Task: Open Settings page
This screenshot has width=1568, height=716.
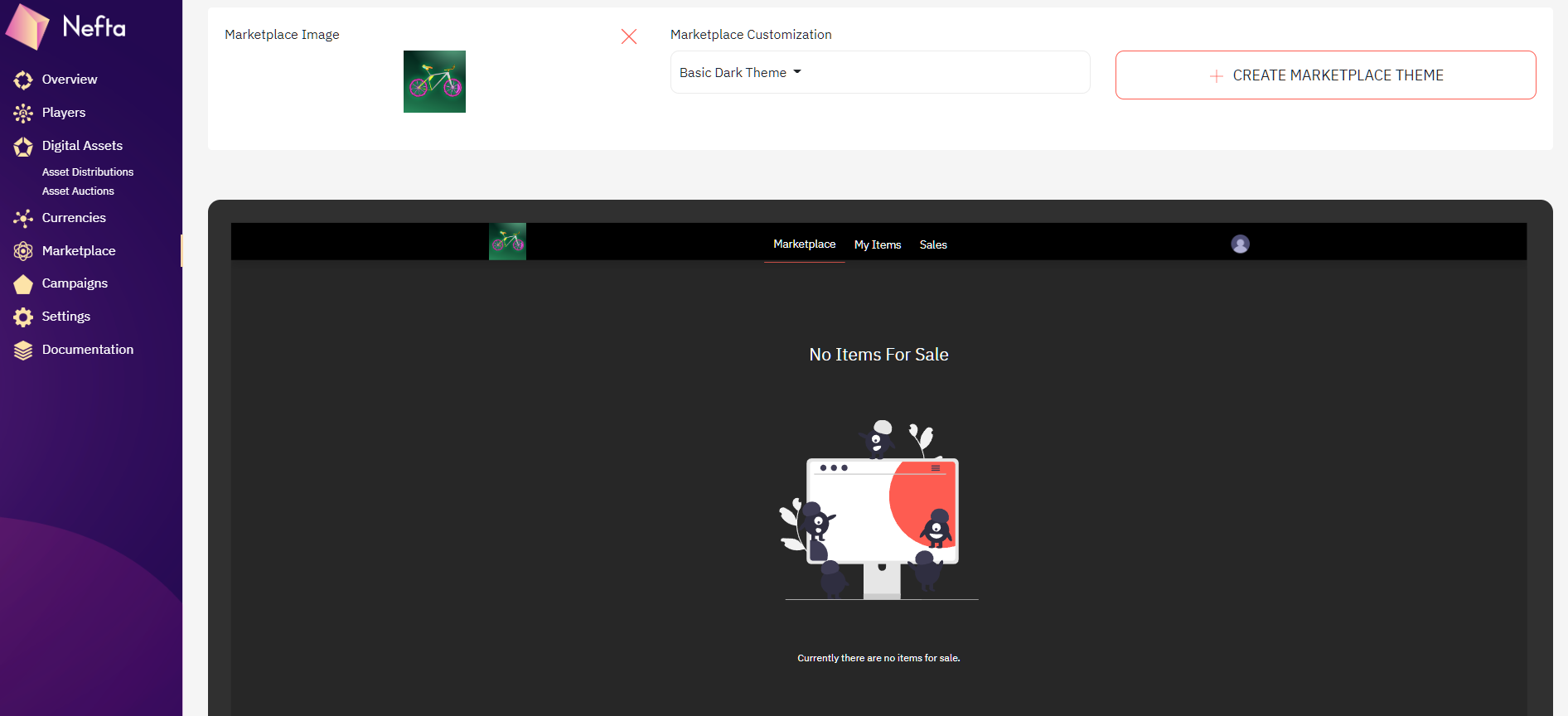Action: [66, 317]
